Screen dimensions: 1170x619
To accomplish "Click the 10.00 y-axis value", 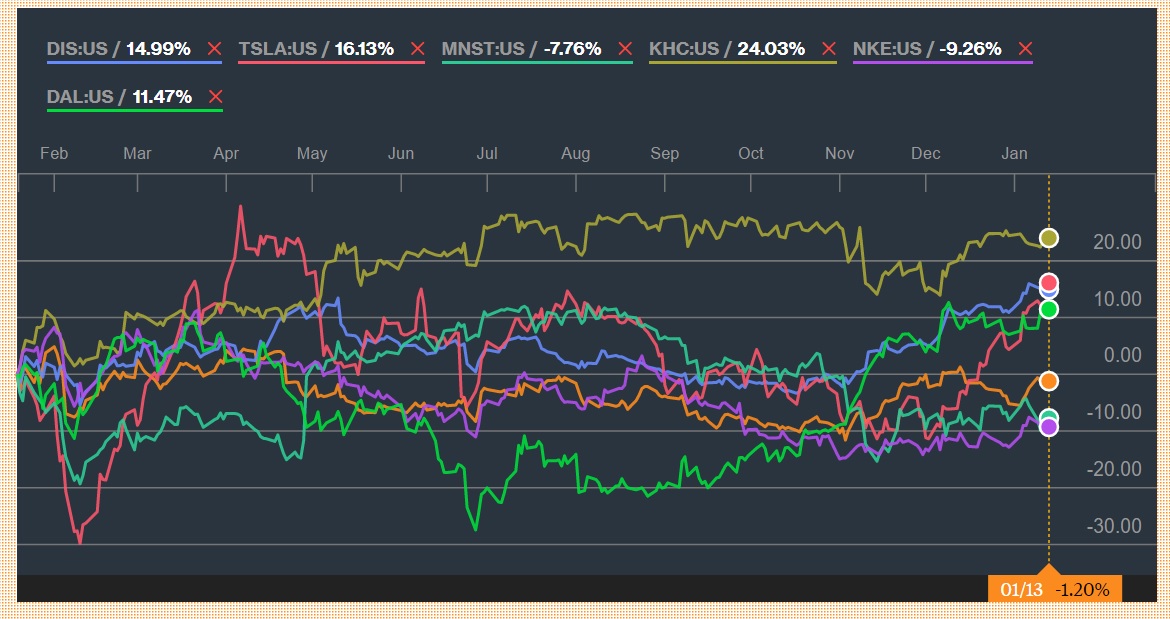I will (1117, 298).
